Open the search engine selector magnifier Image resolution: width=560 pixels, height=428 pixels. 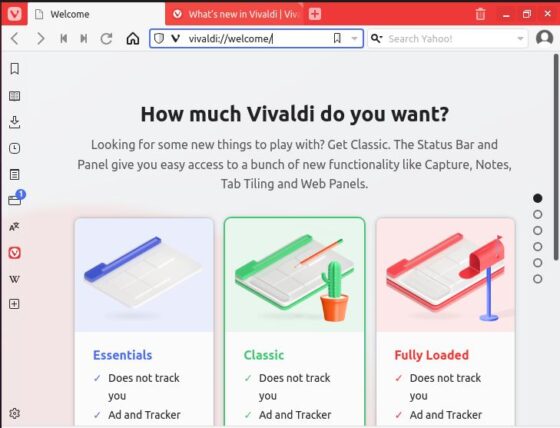point(376,38)
